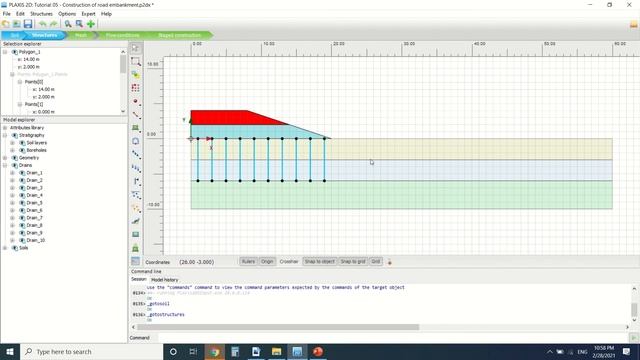
Task: Save the project with the floppy disk icon
Action: click(28, 24)
